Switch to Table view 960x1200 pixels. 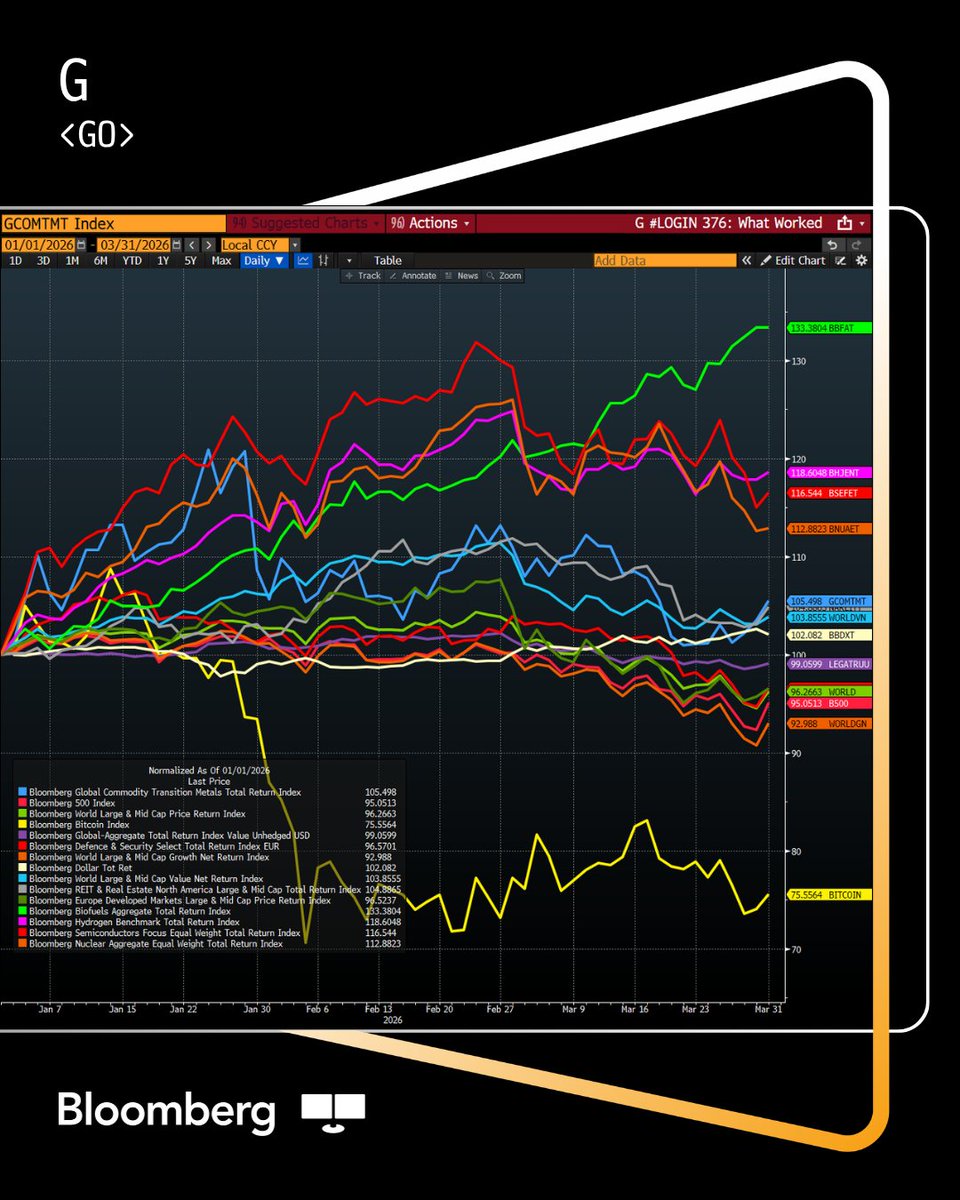point(388,260)
